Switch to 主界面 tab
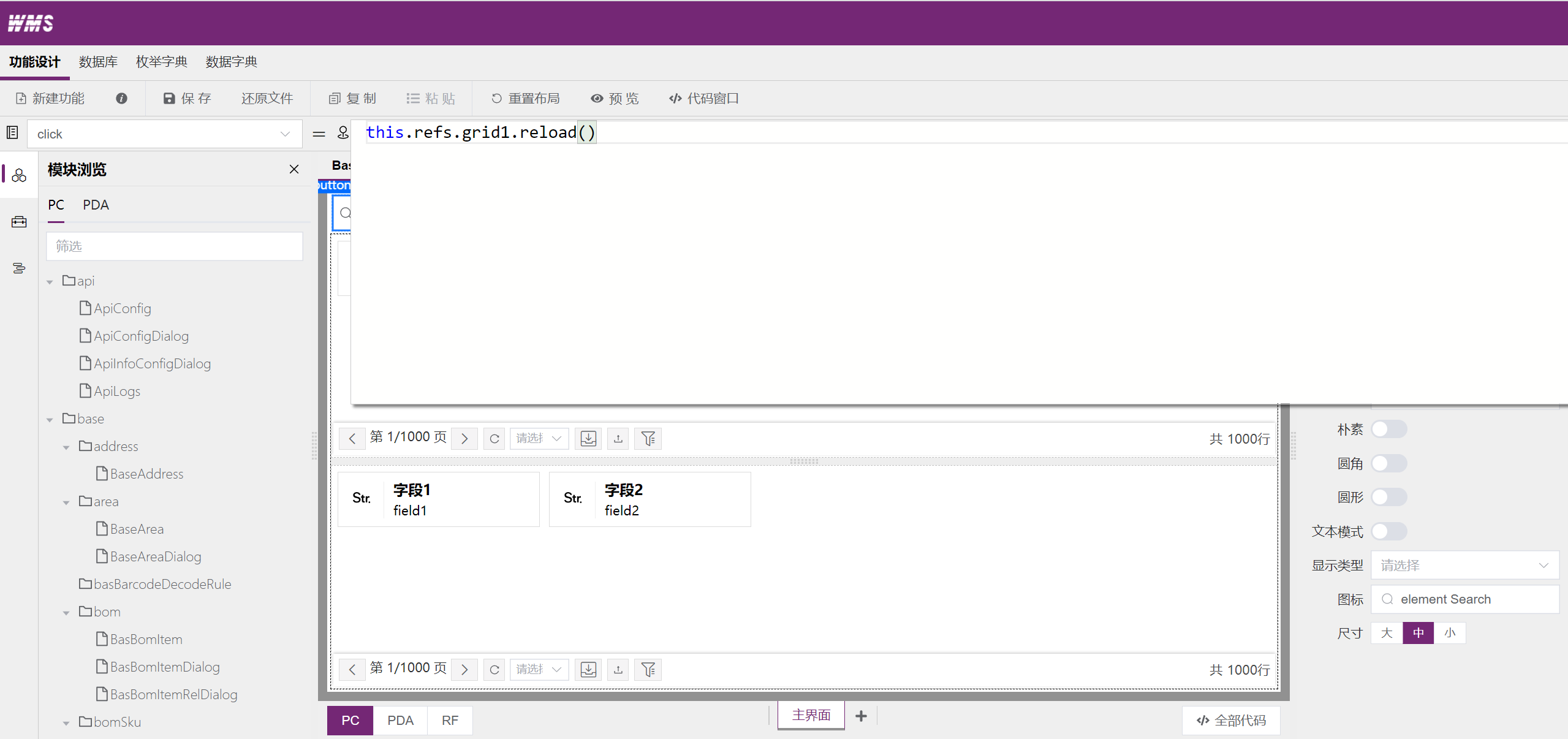Screen dimensions: 1568x739 (x=811, y=715)
